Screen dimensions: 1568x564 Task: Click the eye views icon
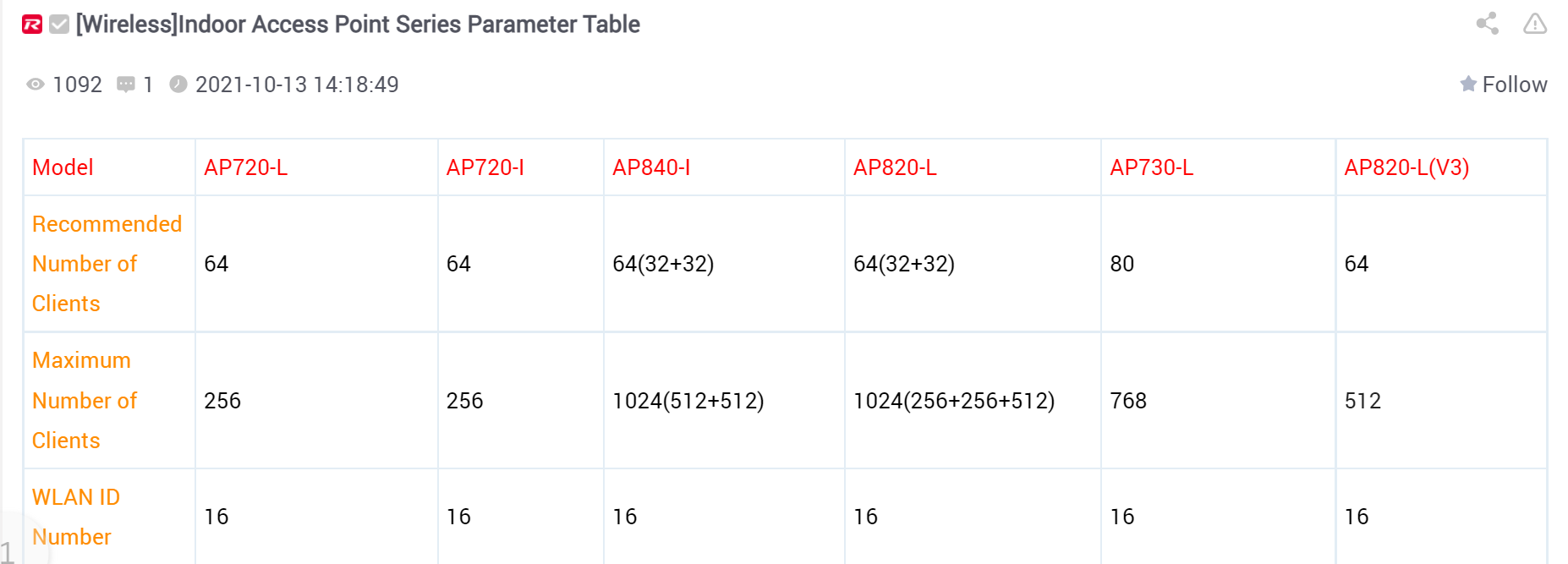[36, 85]
